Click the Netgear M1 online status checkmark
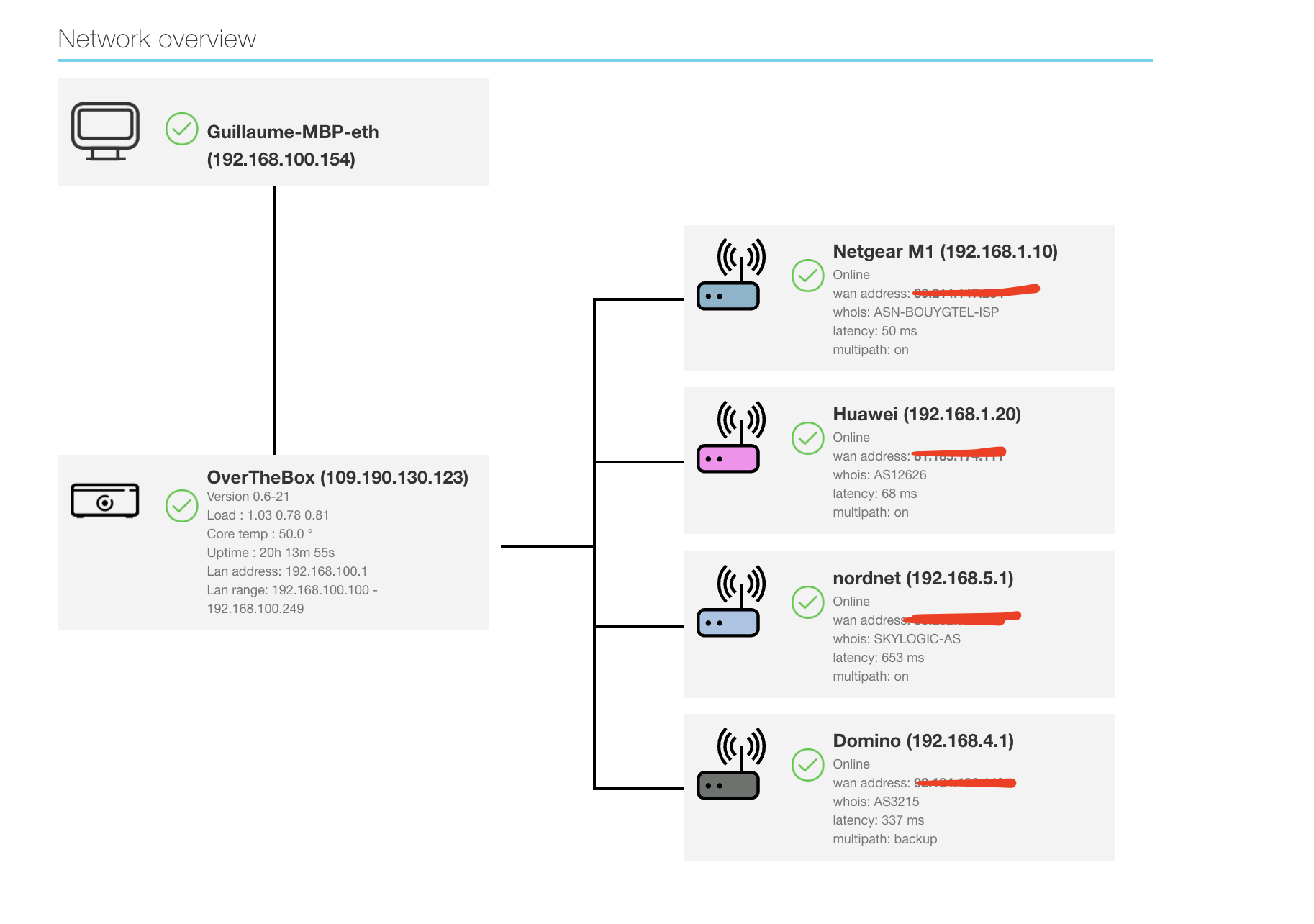This screenshot has width=1314, height=924. [x=808, y=276]
